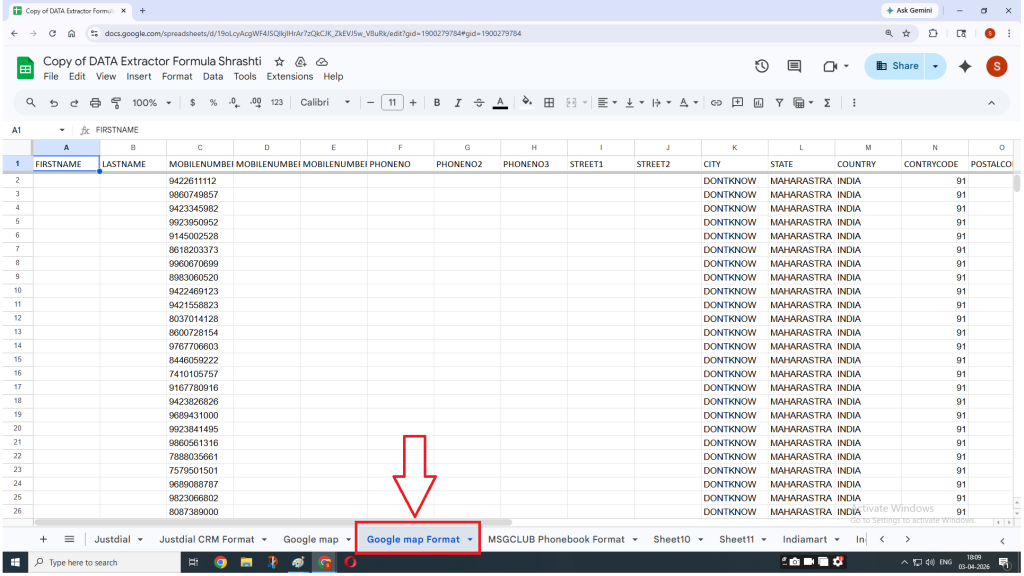Open Google map Format tab dropdown arrow
The height and width of the screenshot is (576, 1024).
470,540
